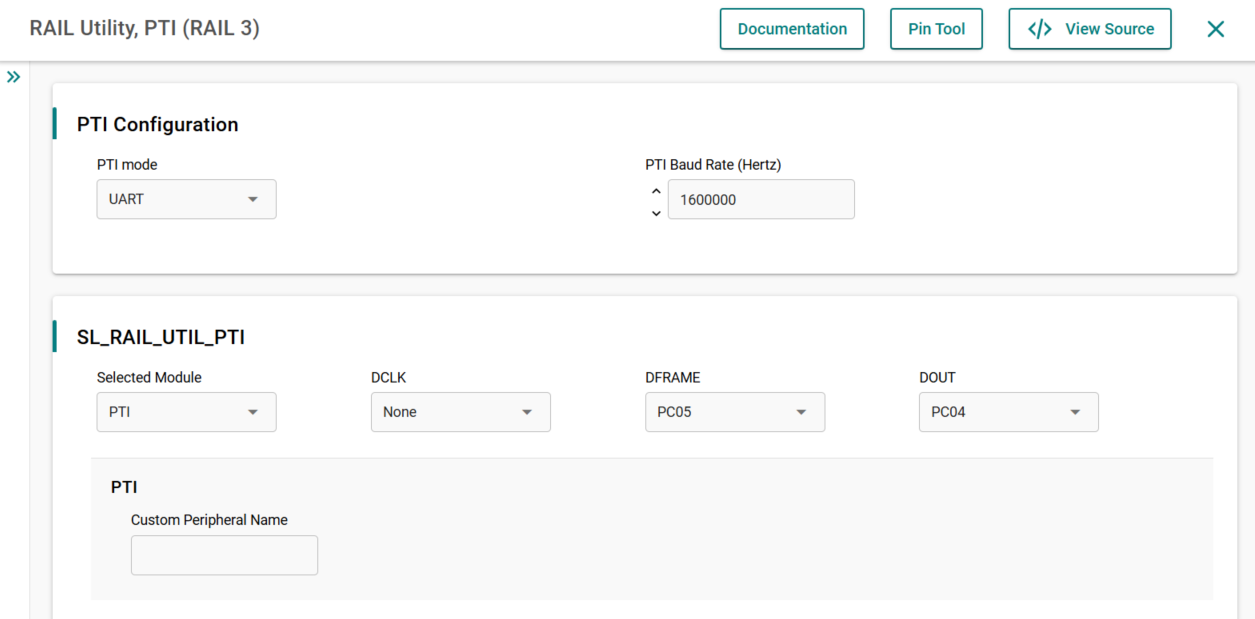Increase PTI Baud Rate with up arrow
The image size is (1255, 619).
(656, 191)
